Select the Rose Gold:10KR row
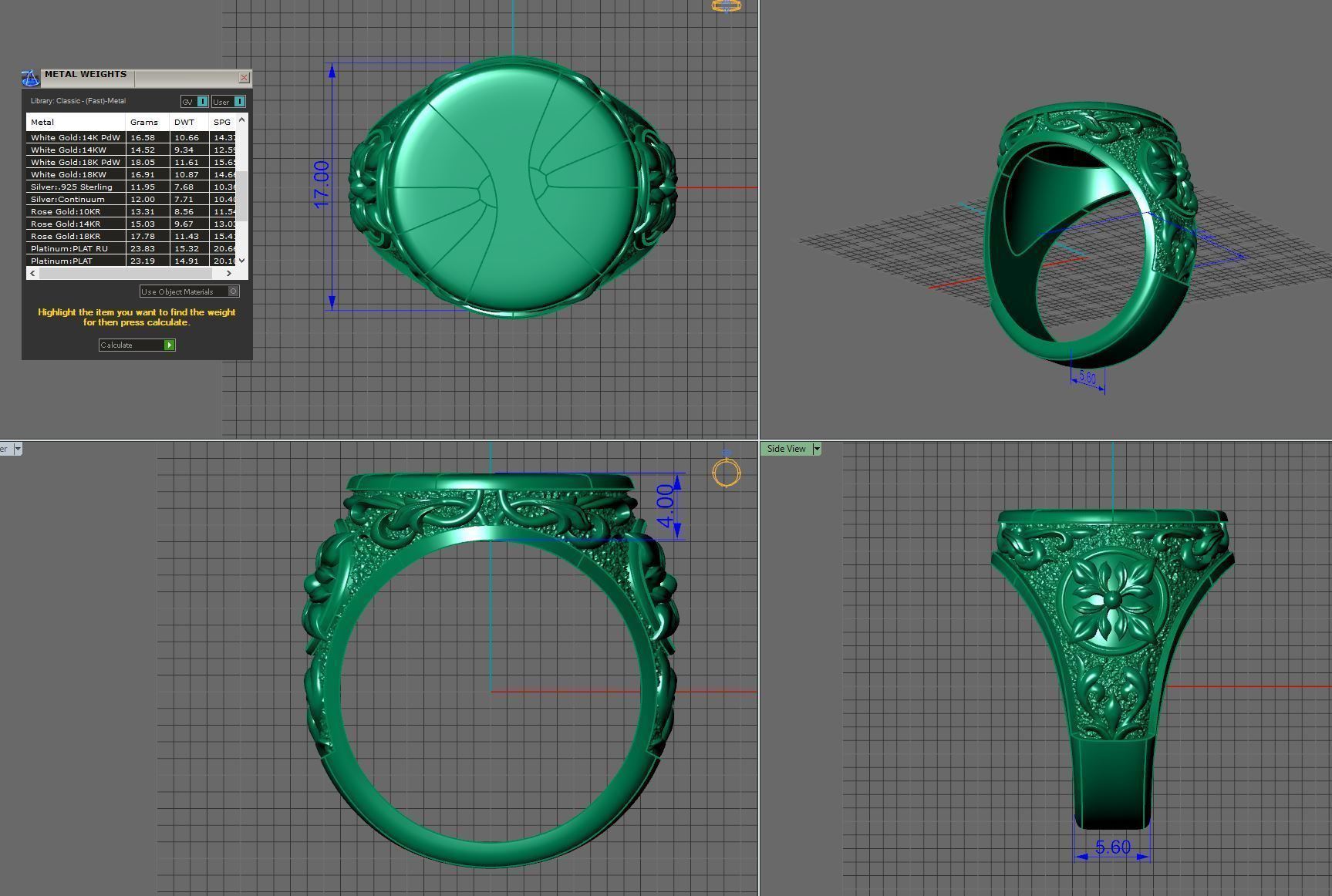Image resolution: width=1332 pixels, height=896 pixels. 131,211
